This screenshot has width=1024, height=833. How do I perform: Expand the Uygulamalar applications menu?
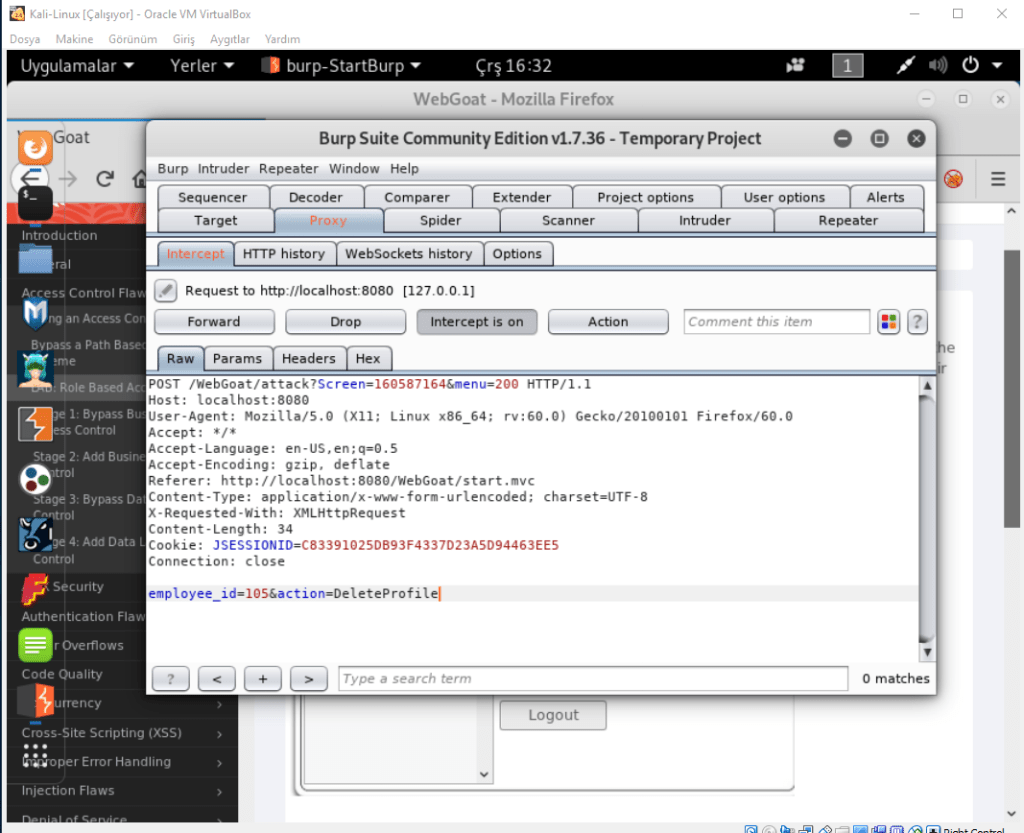(x=77, y=66)
